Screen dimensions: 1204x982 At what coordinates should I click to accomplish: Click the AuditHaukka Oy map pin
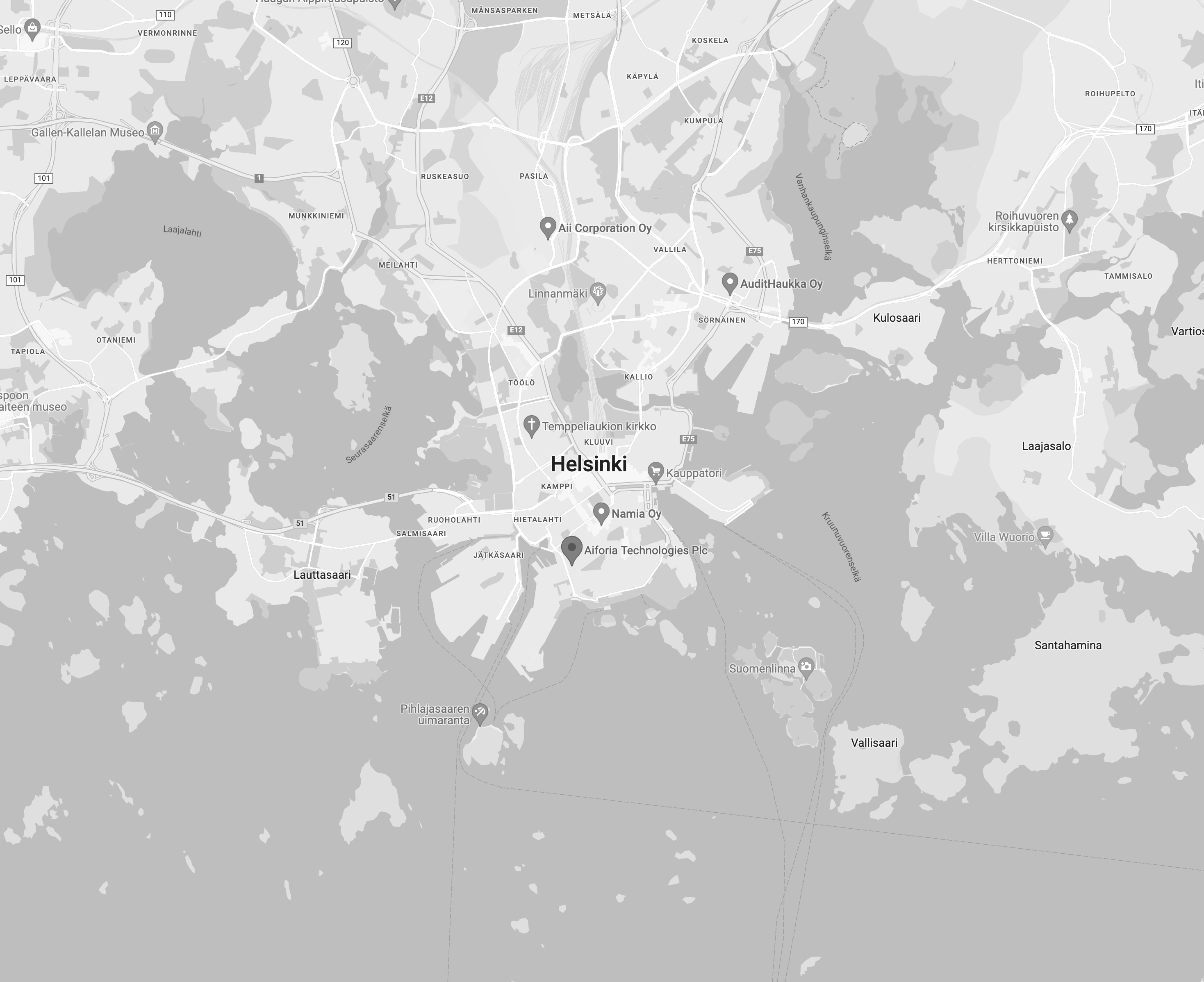click(x=730, y=283)
